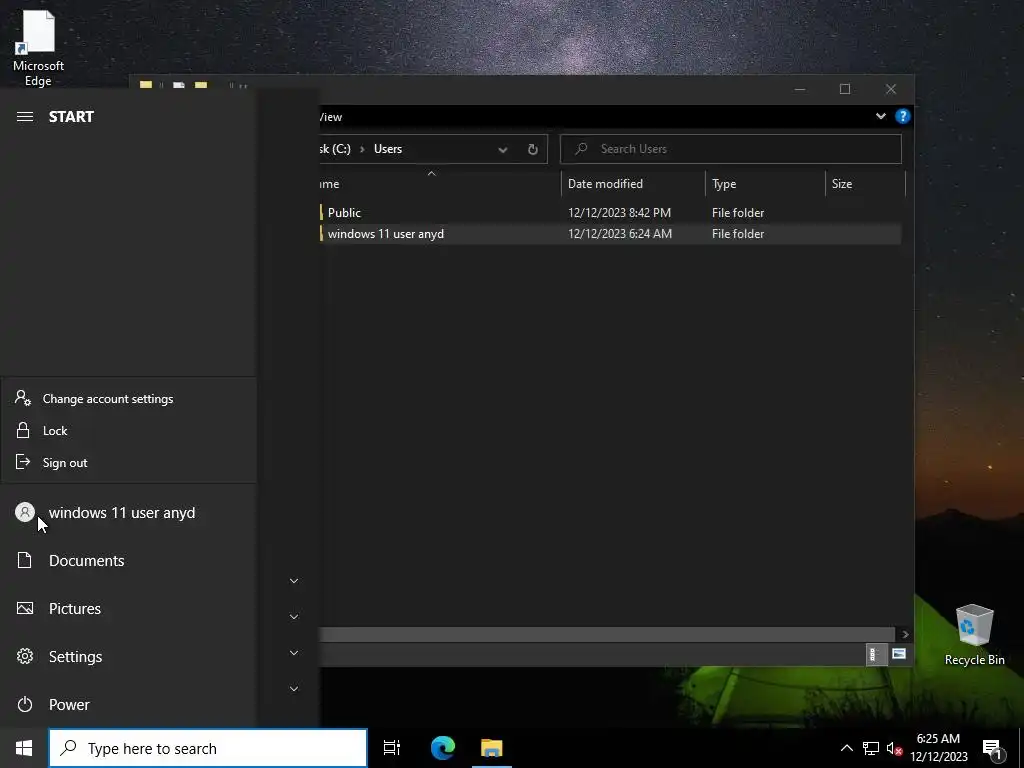
Task: Expand the address bar history dropdown
Action: coord(503,150)
